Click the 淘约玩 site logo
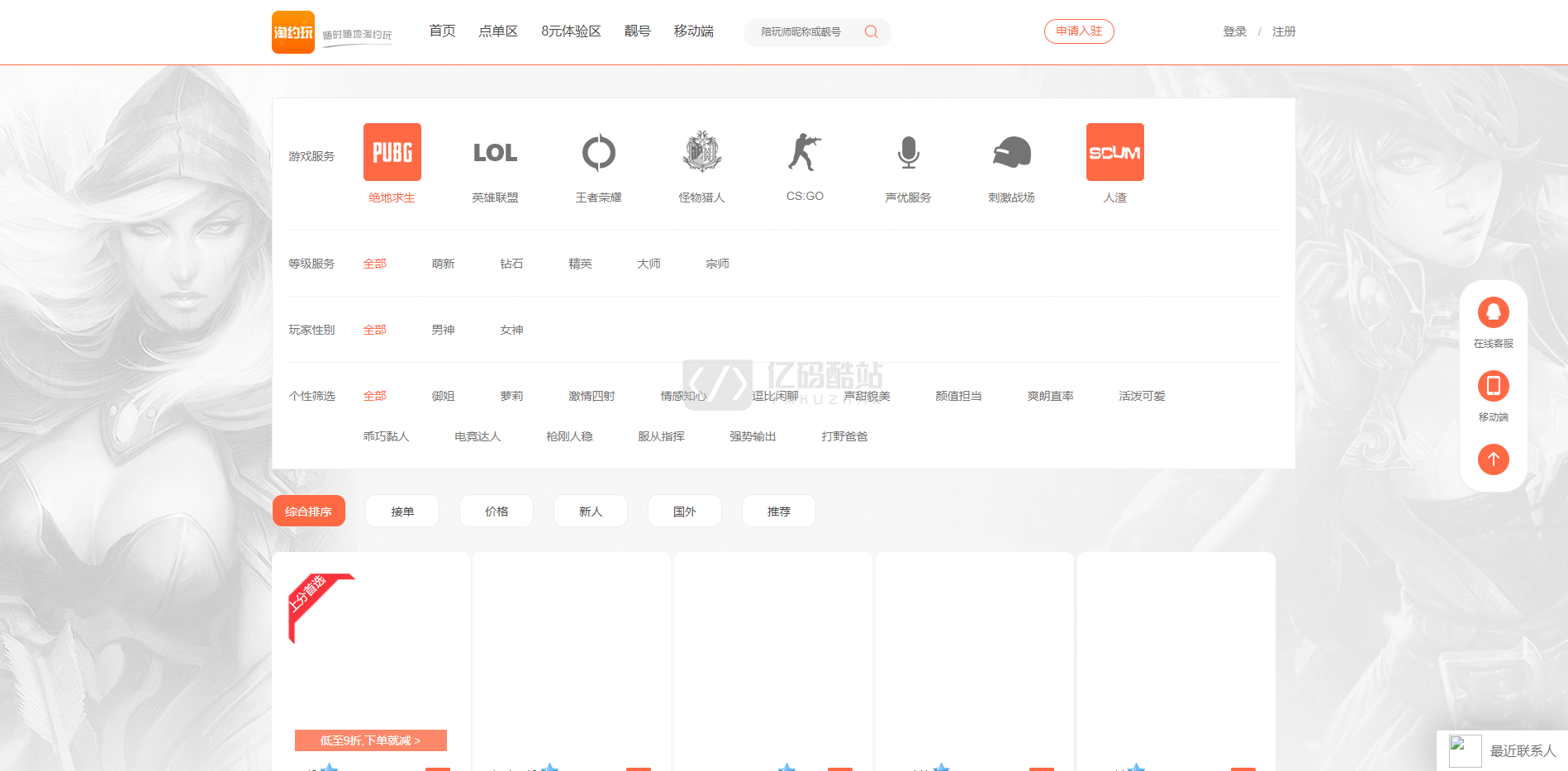The image size is (1568, 771). click(x=293, y=32)
